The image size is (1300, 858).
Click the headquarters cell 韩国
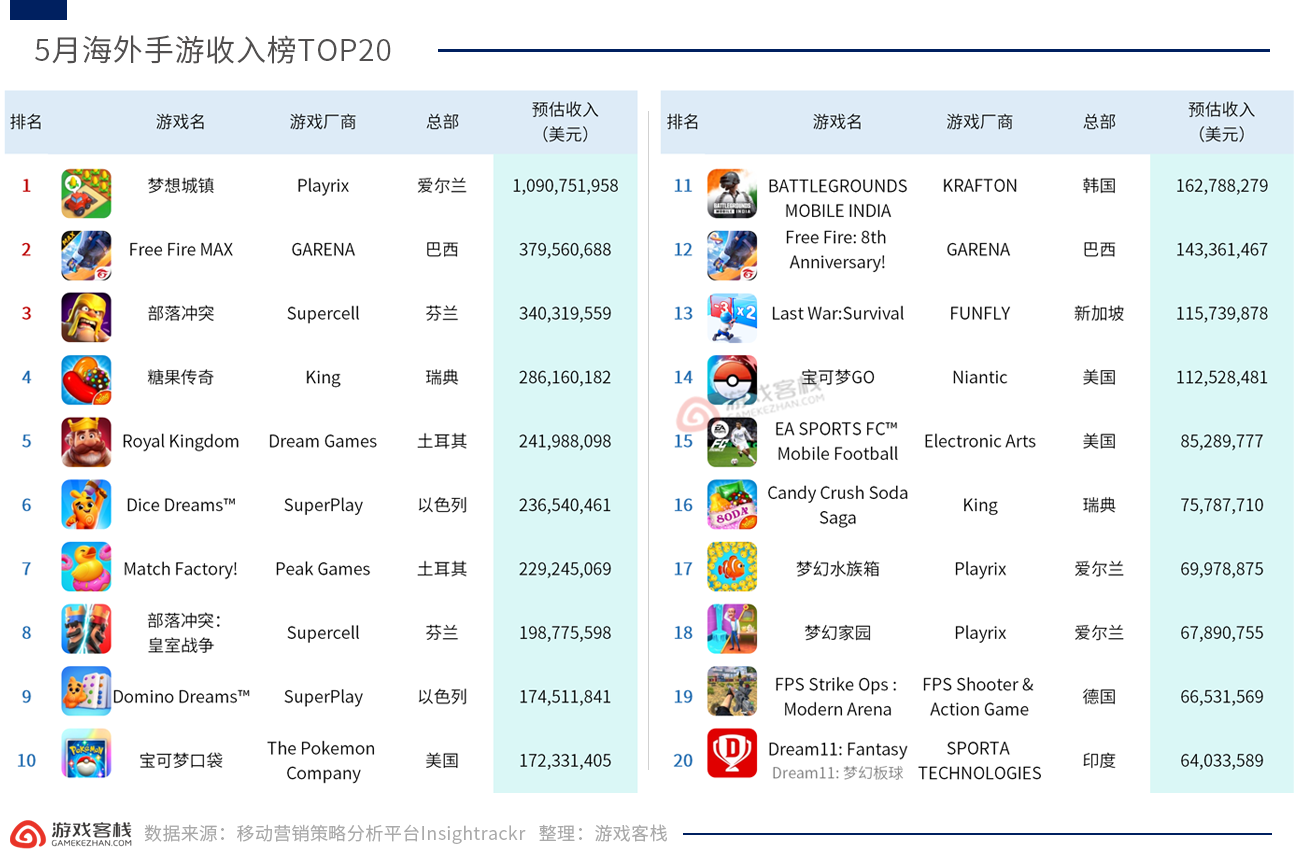click(x=1099, y=186)
